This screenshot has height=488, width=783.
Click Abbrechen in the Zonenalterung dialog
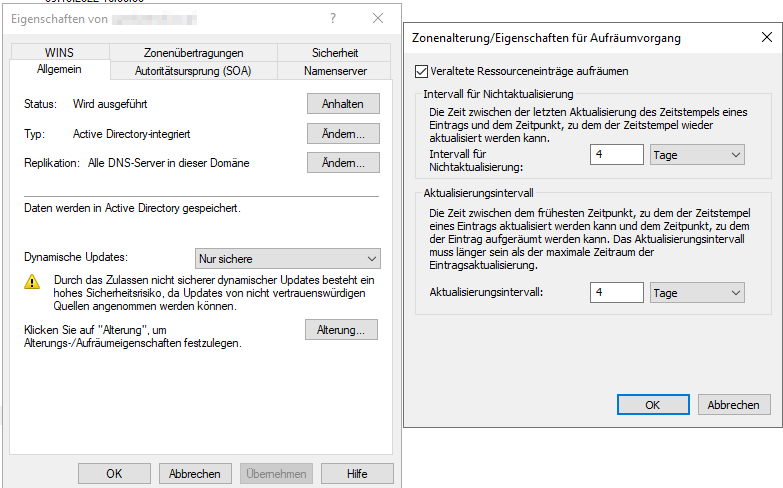pos(734,405)
